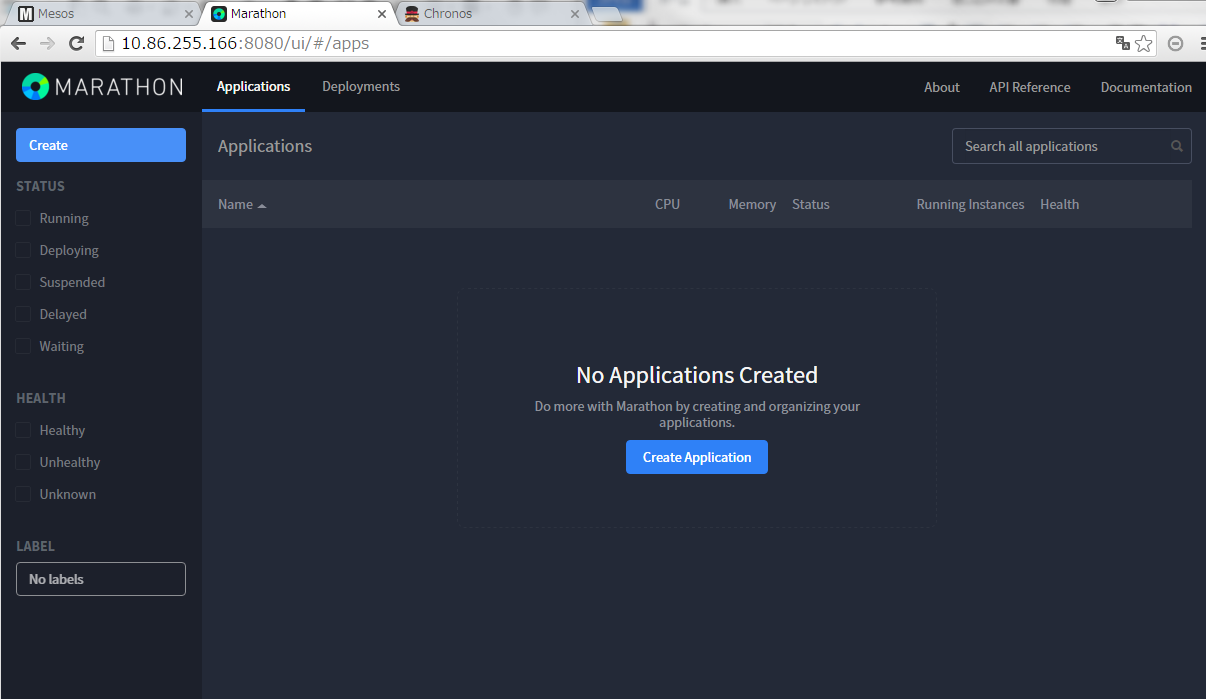Image resolution: width=1206 pixels, height=699 pixels.
Task: Click the Marathon logo icon
Action: 35,87
